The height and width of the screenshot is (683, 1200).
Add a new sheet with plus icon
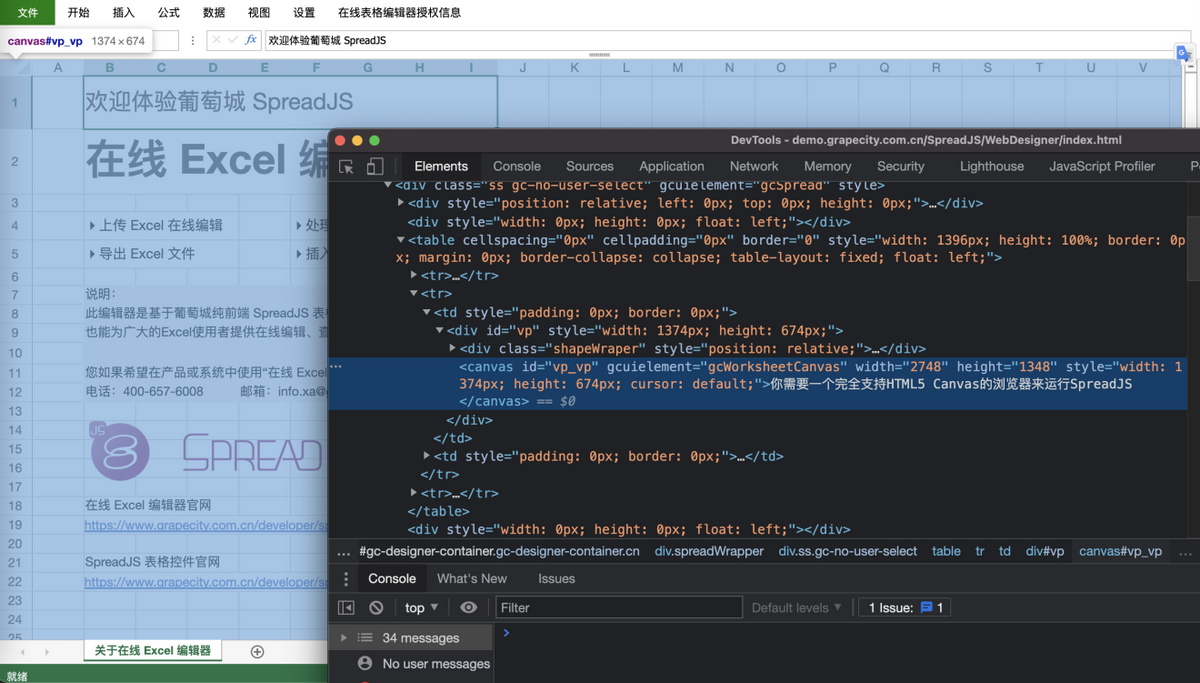pyautogui.click(x=257, y=651)
